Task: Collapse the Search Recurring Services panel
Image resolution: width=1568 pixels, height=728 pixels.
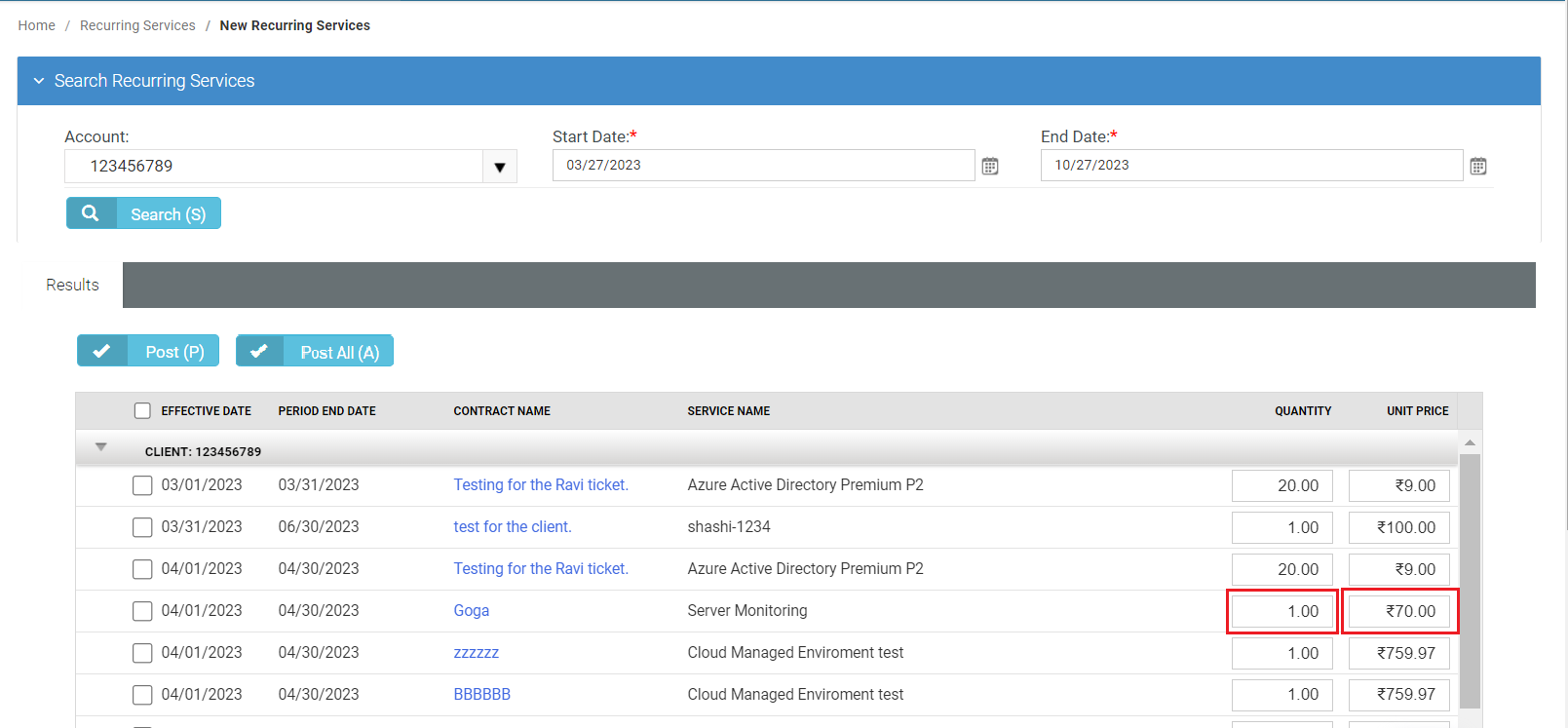Action: tap(39, 81)
